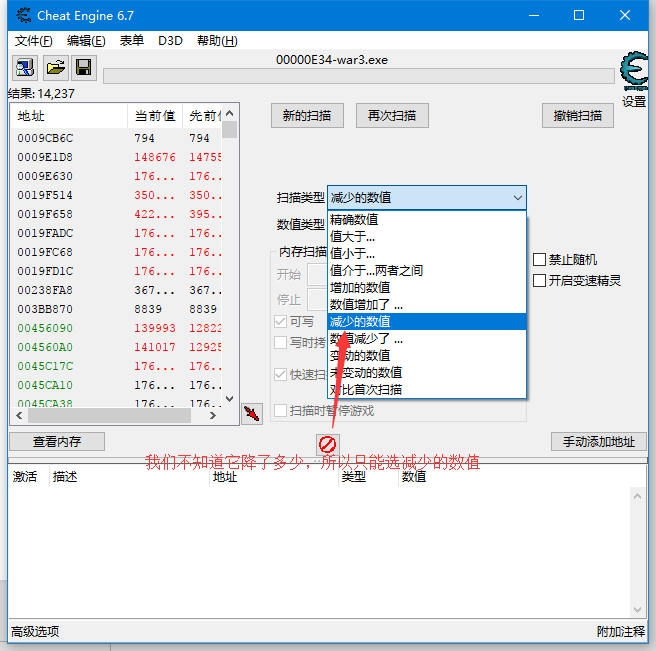The image size is (656, 651).
Task: Select result row 0019F658
Action: [117, 214]
